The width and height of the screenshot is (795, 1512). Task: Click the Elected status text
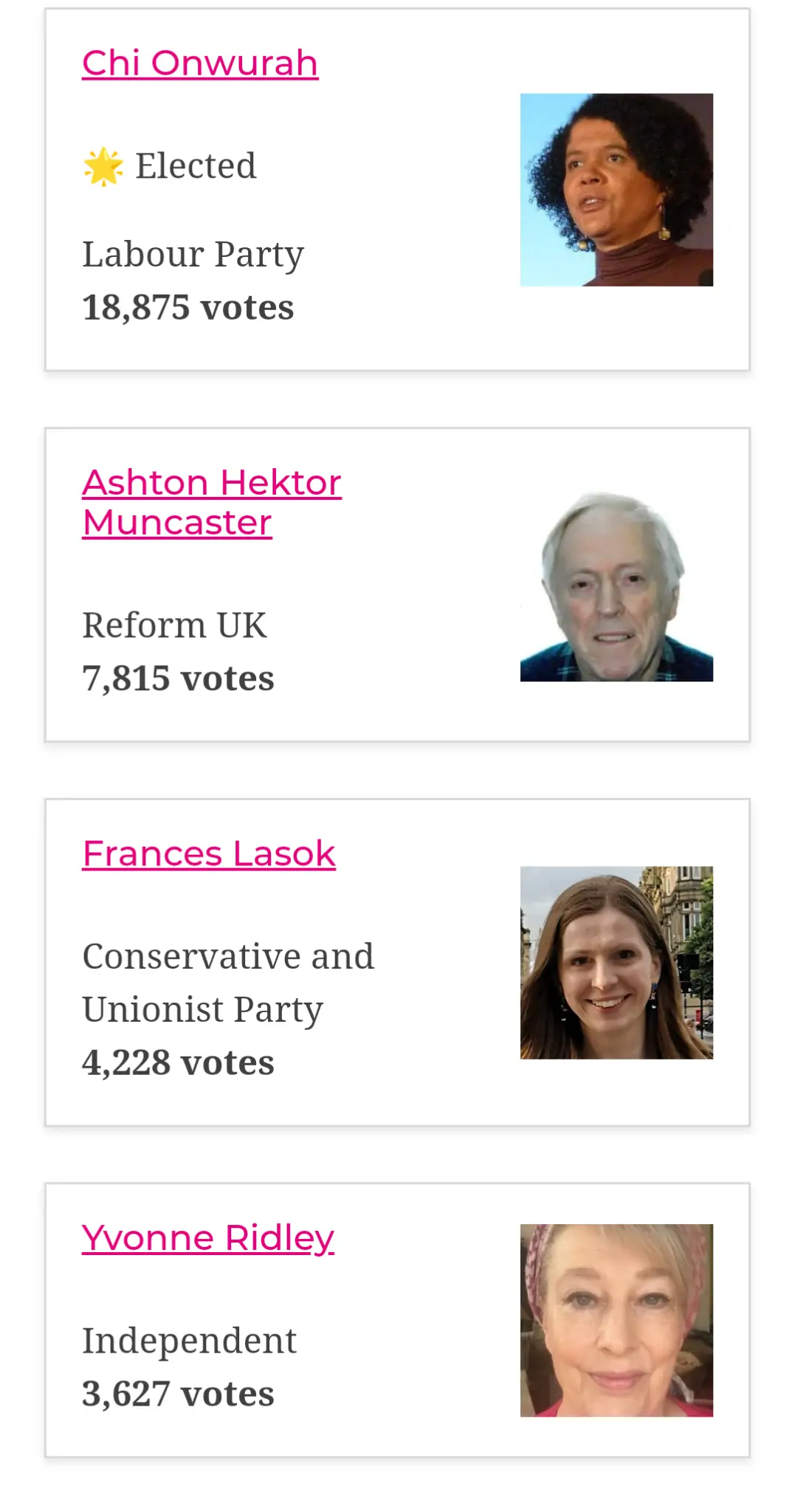coord(196,166)
